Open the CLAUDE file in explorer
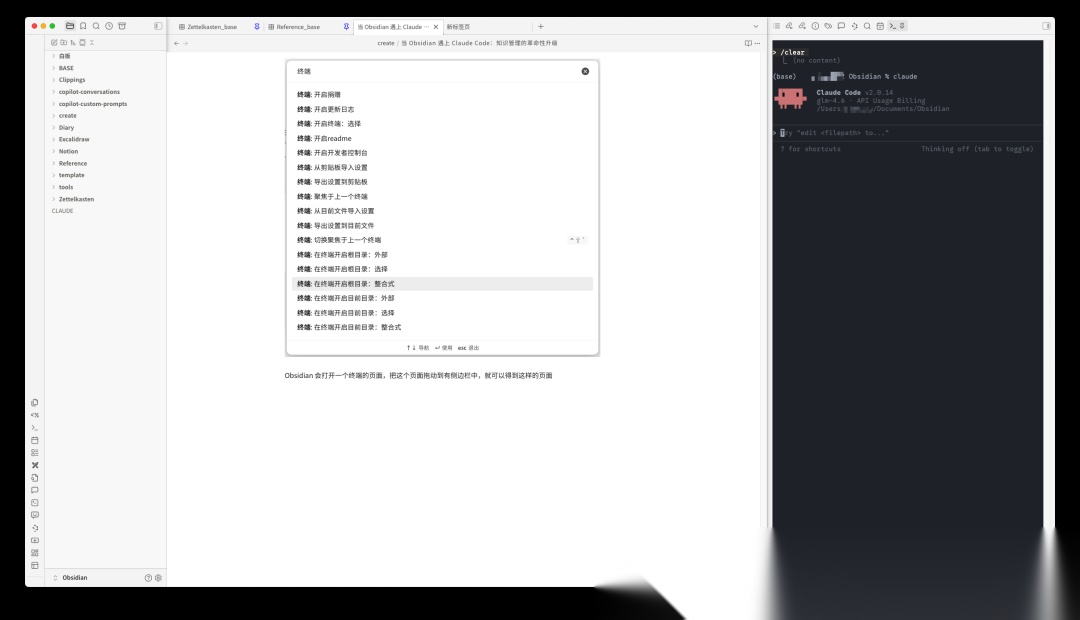1080x620 pixels. click(x=62, y=211)
